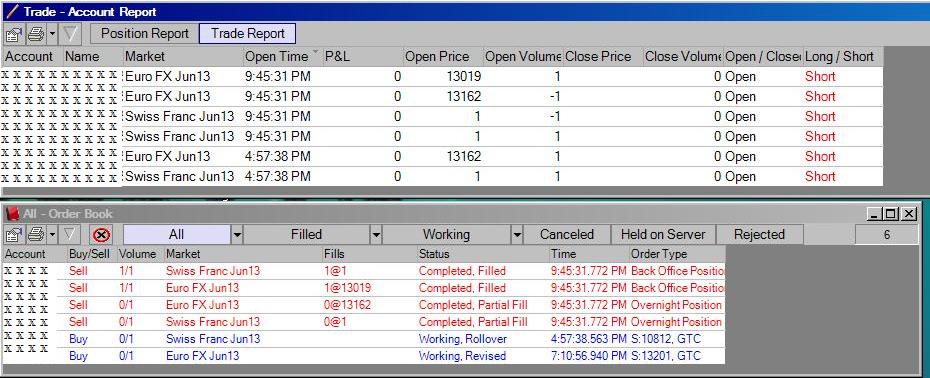Sort by Long / Short column header
This screenshot has height=378, width=930.
point(843,56)
